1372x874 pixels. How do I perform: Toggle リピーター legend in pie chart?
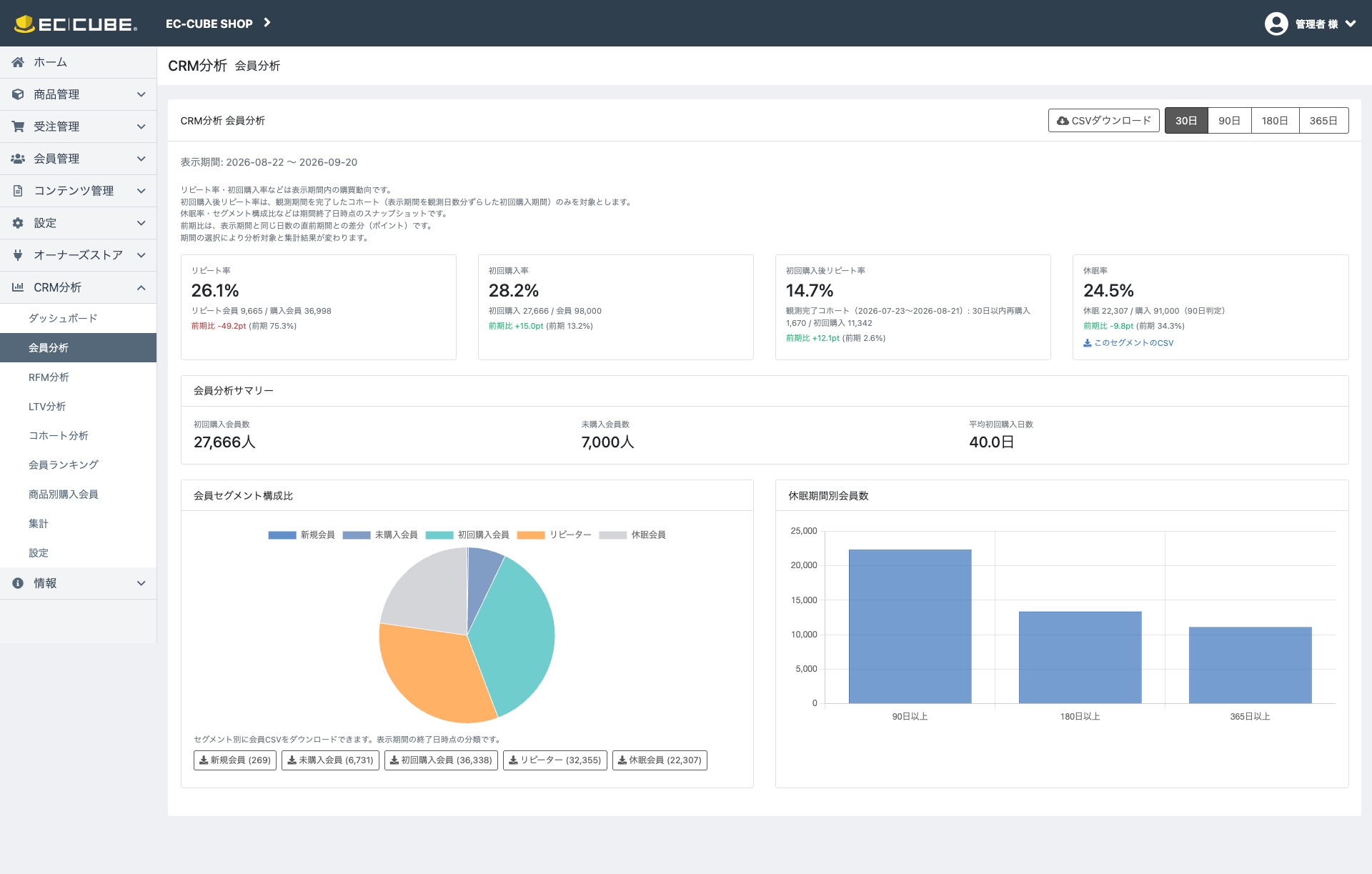pyautogui.click(x=554, y=535)
